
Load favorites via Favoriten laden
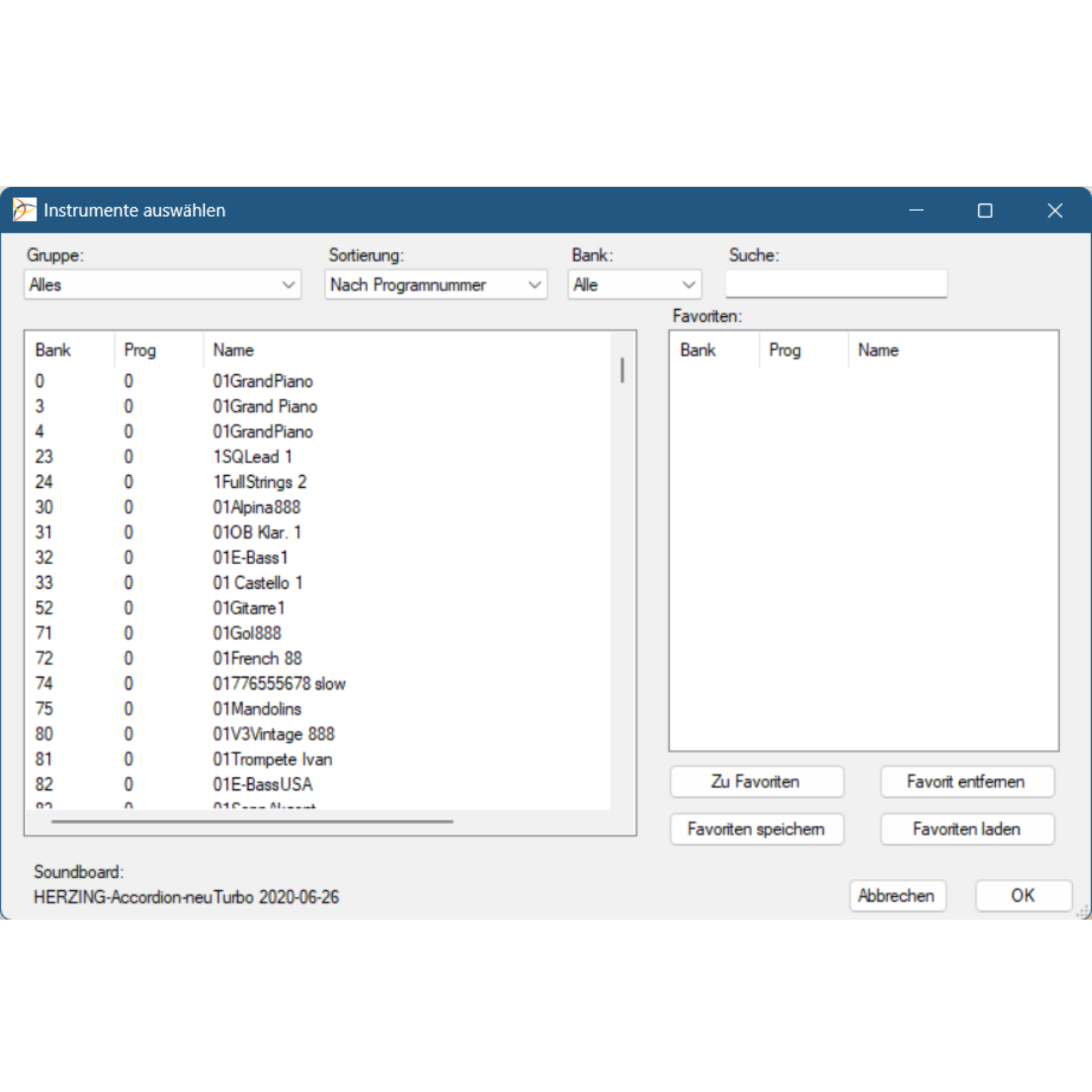point(966,829)
